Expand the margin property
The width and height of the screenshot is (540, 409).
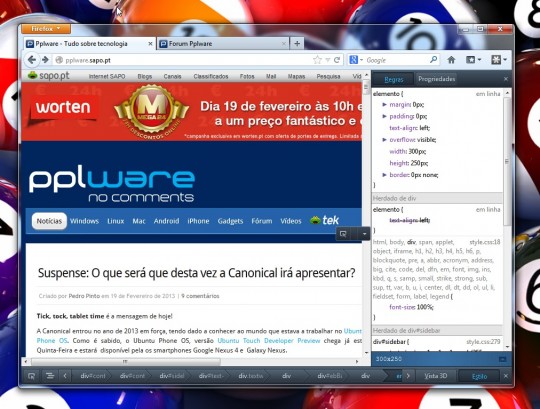point(384,104)
